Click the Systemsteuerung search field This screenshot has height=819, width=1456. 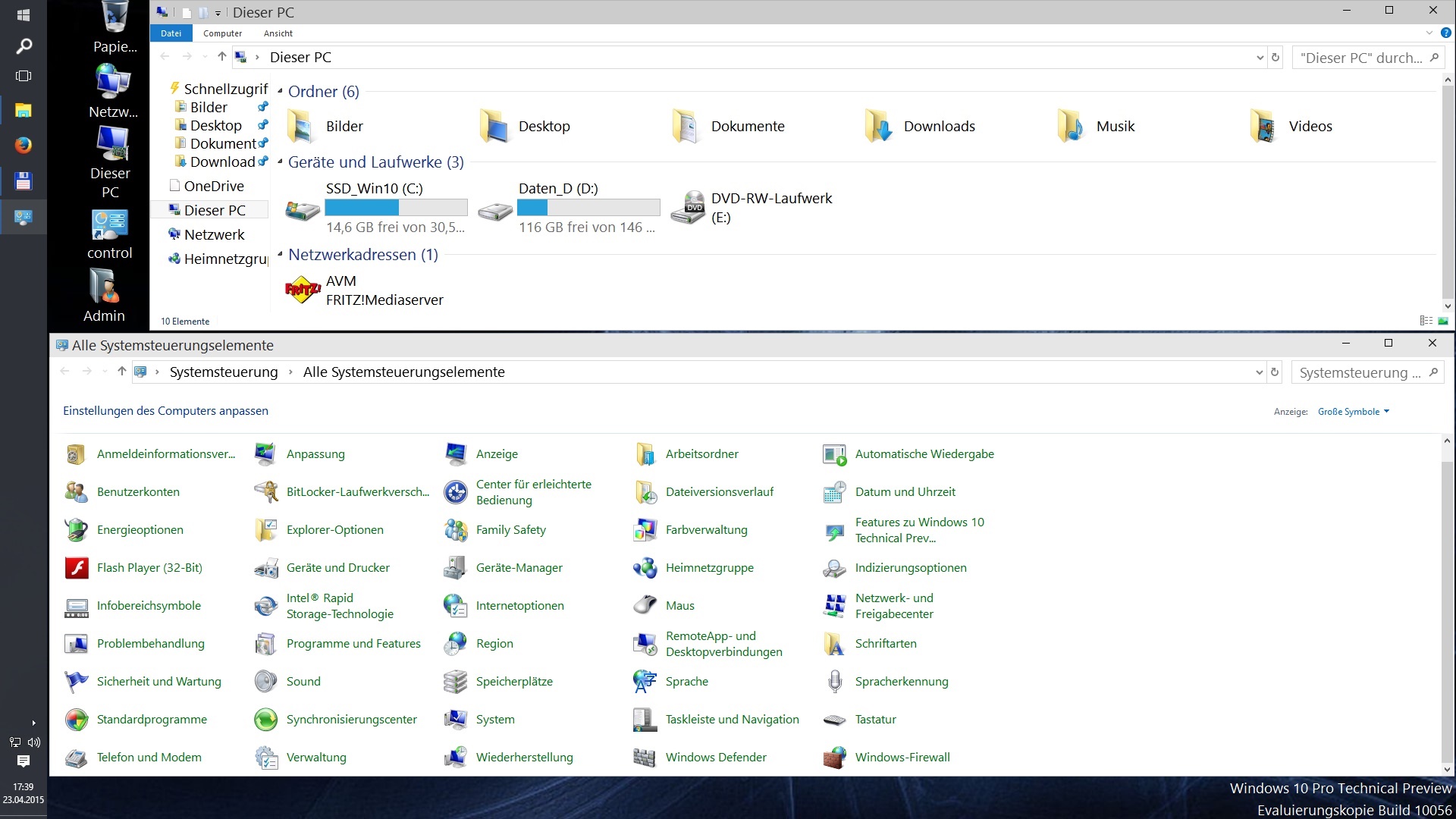click(x=1357, y=372)
